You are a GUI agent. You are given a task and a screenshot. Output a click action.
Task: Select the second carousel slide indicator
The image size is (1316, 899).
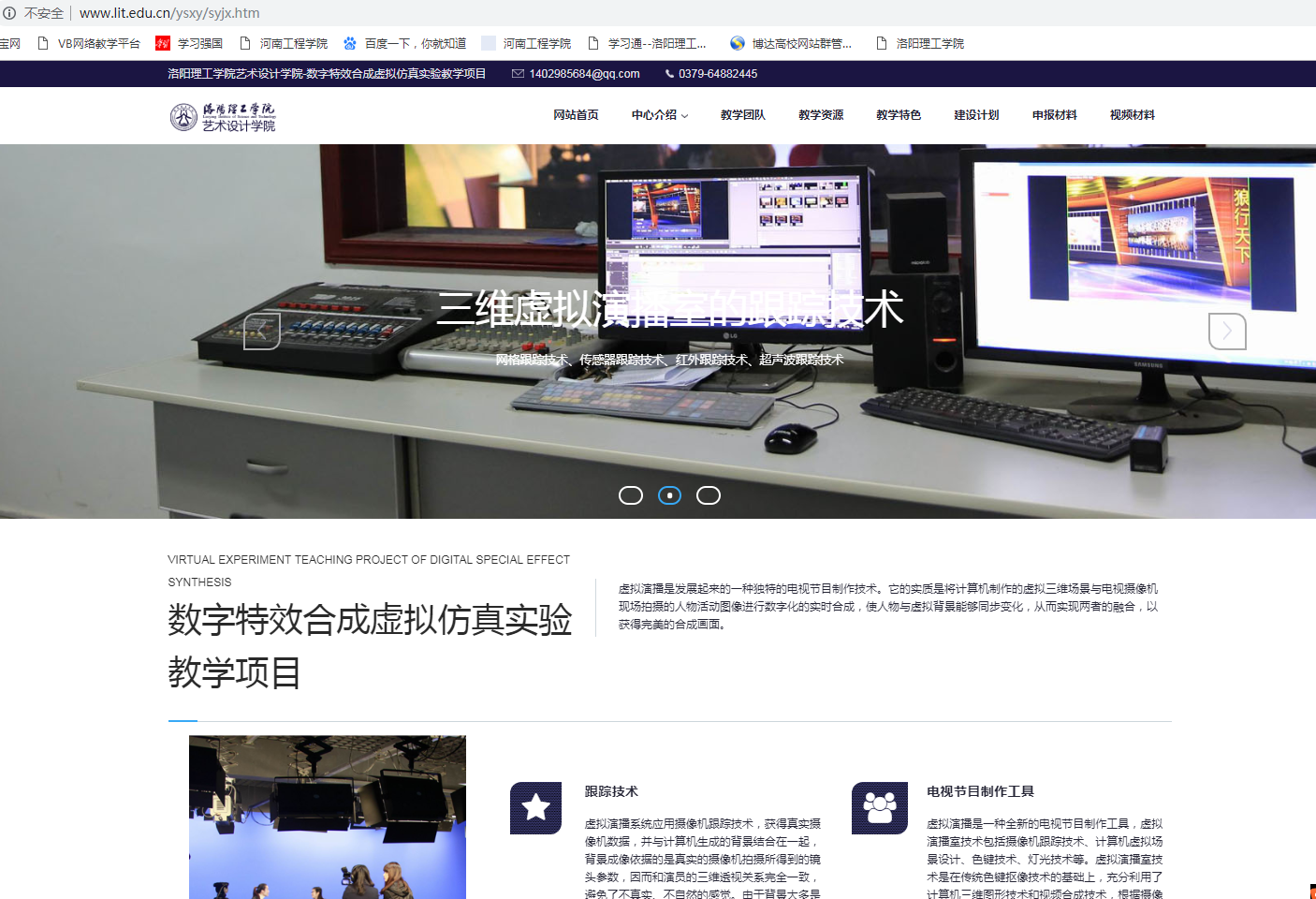(669, 495)
